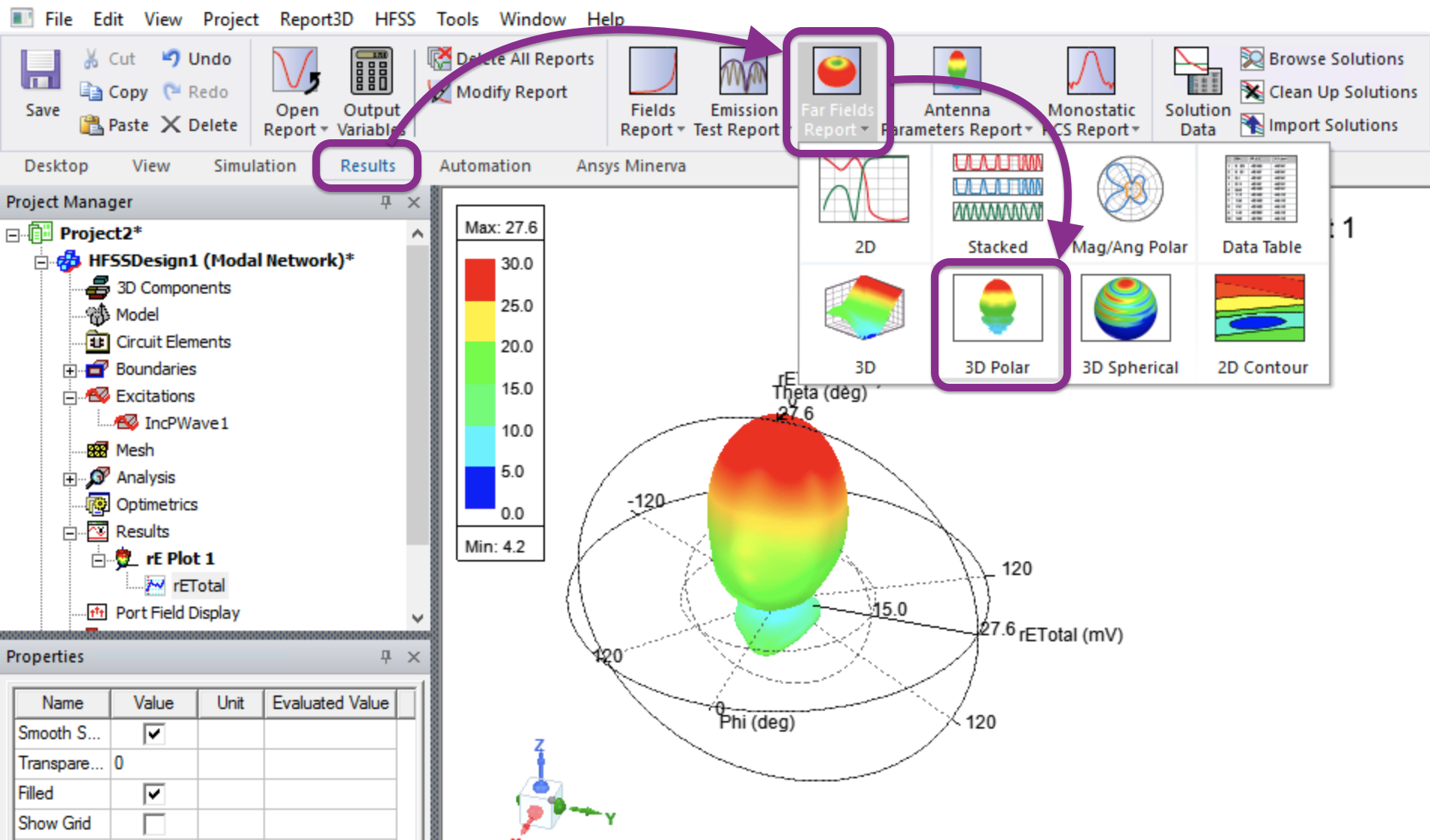
Task: Switch to the Automation ribbon tab
Action: click(x=485, y=166)
